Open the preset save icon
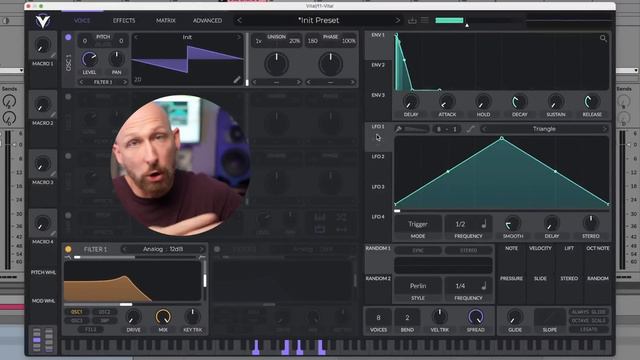The height and width of the screenshot is (360, 640). [412, 20]
